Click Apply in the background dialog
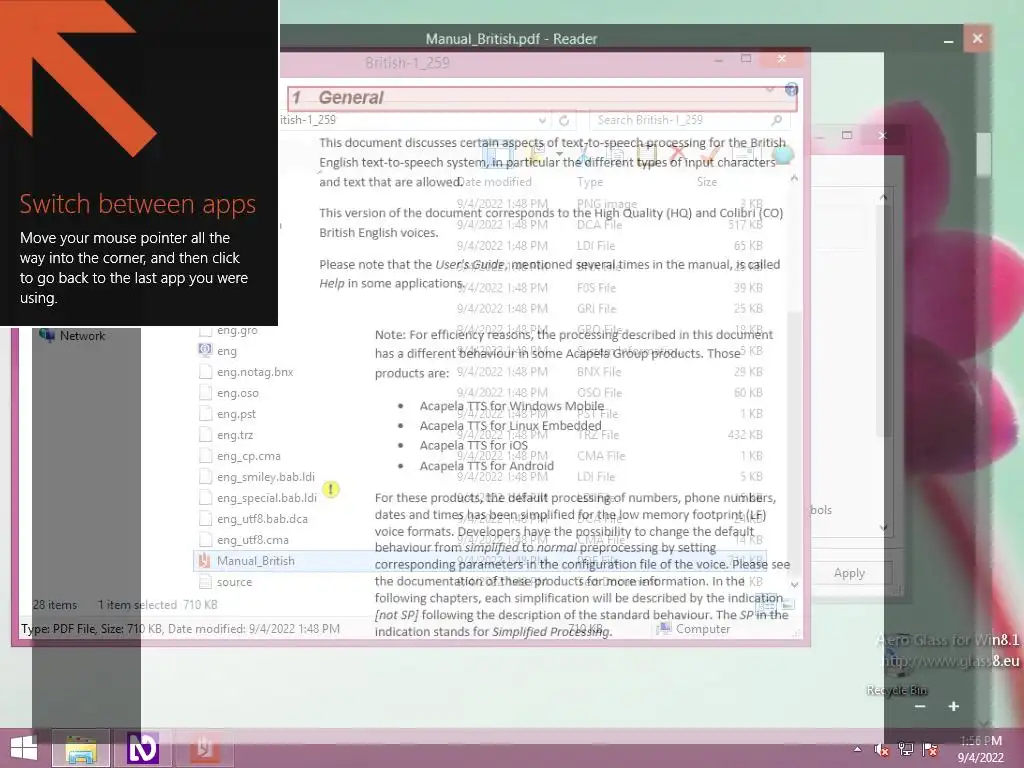Viewport: 1024px width, 768px height. click(x=849, y=573)
